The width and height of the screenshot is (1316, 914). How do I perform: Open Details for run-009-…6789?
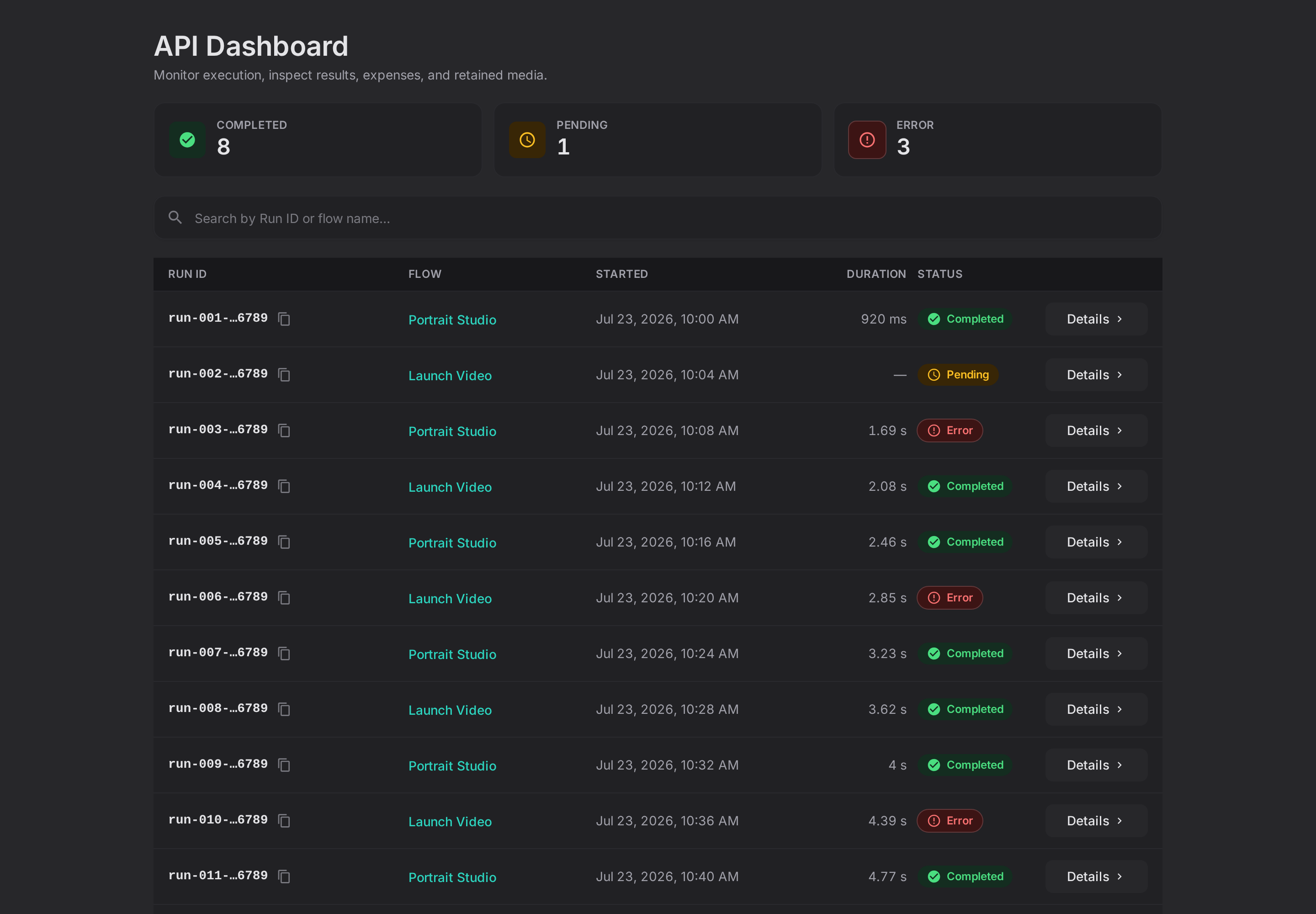click(x=1096, y=765)
